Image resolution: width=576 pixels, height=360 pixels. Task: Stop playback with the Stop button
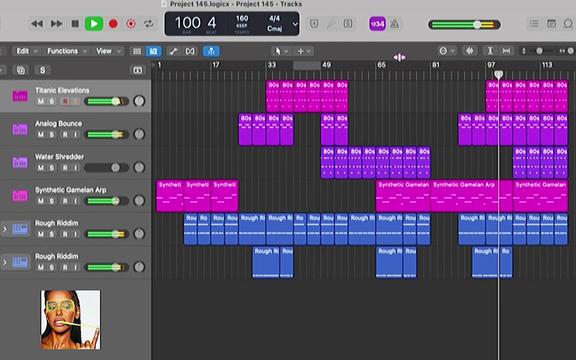pyautogui.click(x=75, y=24)
